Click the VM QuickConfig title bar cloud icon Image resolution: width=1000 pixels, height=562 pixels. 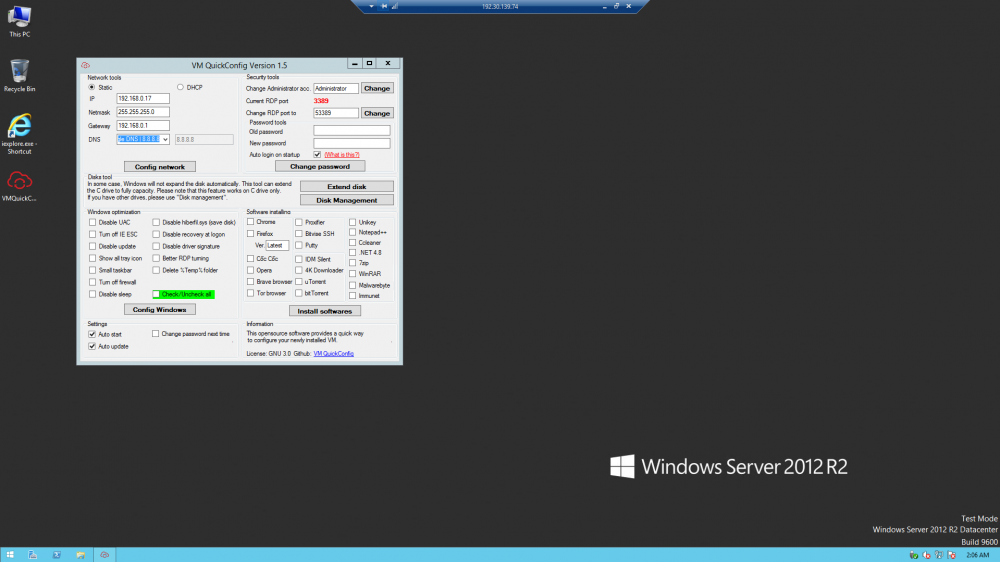pyautogui.click(x=85, y=65)
